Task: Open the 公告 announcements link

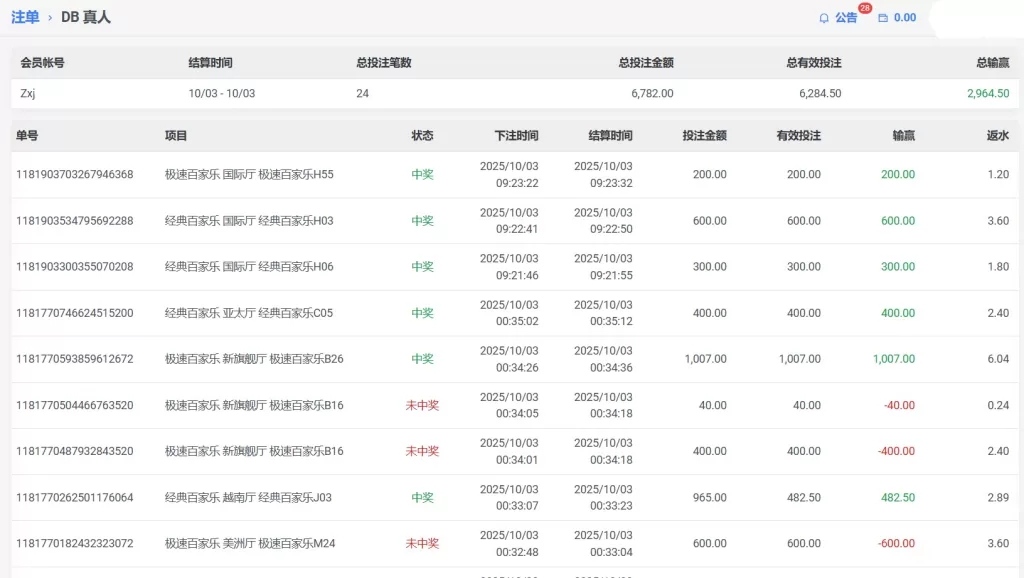Action: [x=846, y=18]
